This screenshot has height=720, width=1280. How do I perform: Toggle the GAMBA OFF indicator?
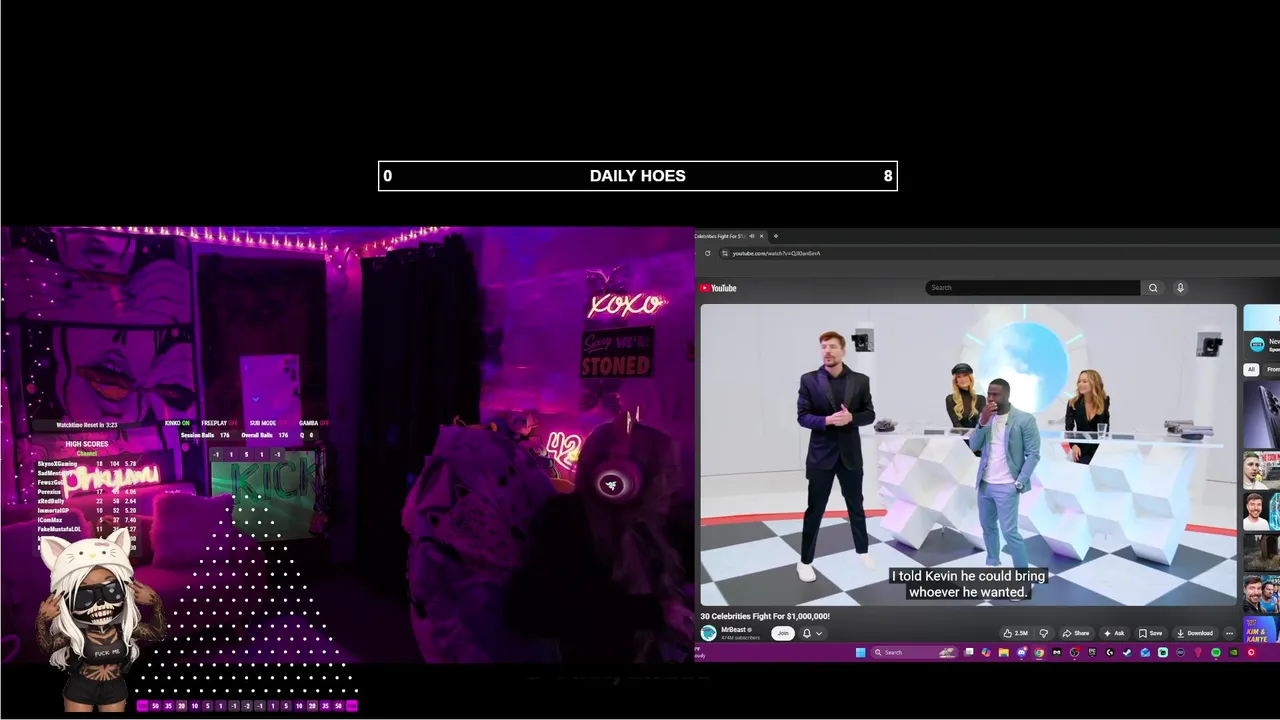pyautogui.click(x=314, y=423)
